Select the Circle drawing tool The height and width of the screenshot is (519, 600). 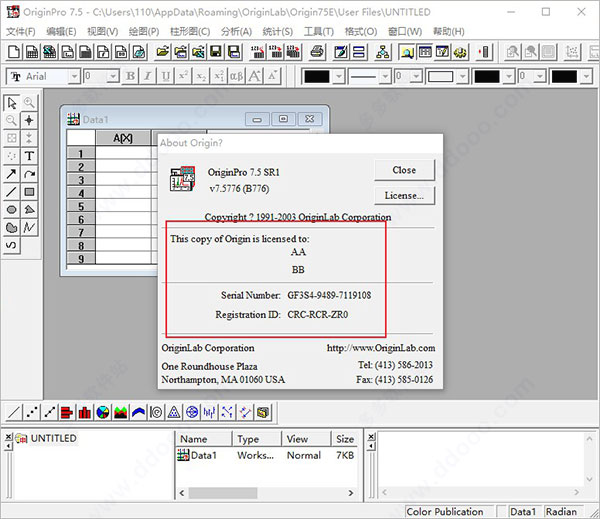tap(11, 210)
